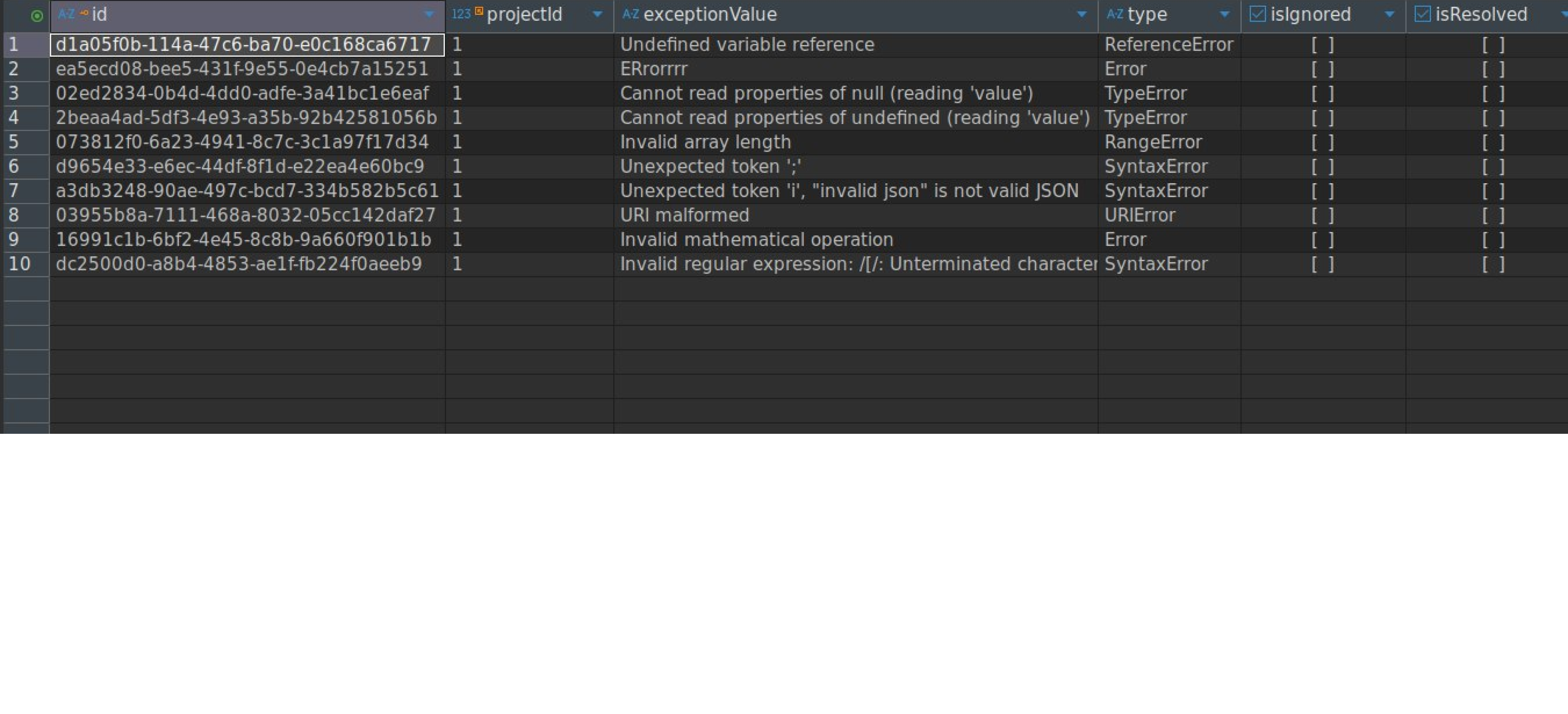
Task: Click boolean checkbox icon in isIgnored header
Action: click(x=1257, y=14)
